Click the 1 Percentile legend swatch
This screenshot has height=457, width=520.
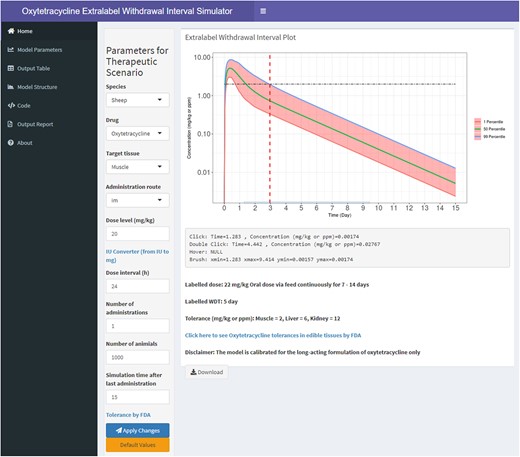click(x=478, y=122)
